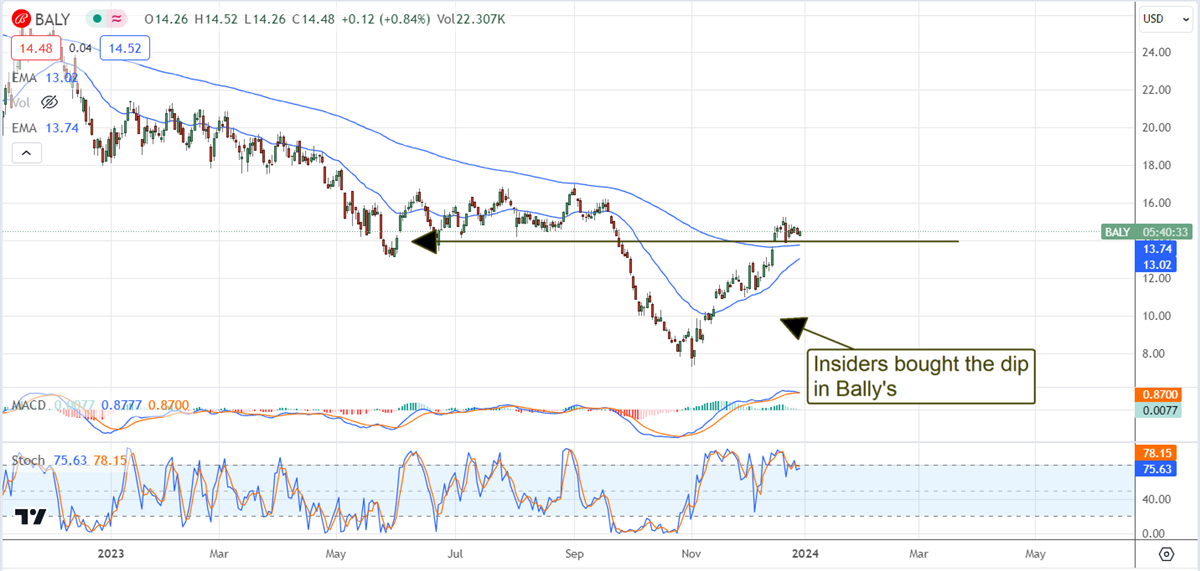The height and width of the screenshot is (571, 1200).
Task: Click the orange 78.15 scale label
Action: (x=1157, y=453)
